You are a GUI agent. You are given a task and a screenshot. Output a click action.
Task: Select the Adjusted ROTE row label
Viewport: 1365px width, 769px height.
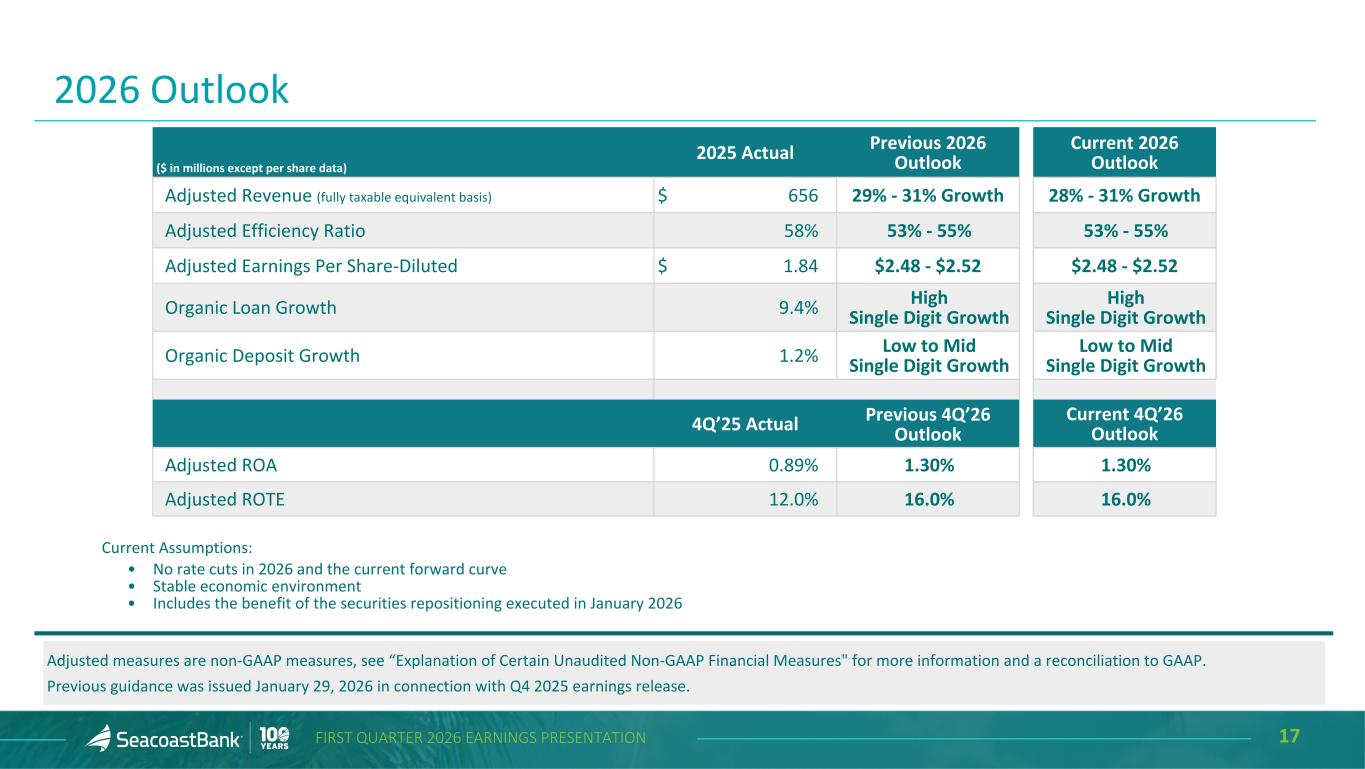(x=224, y=500)
